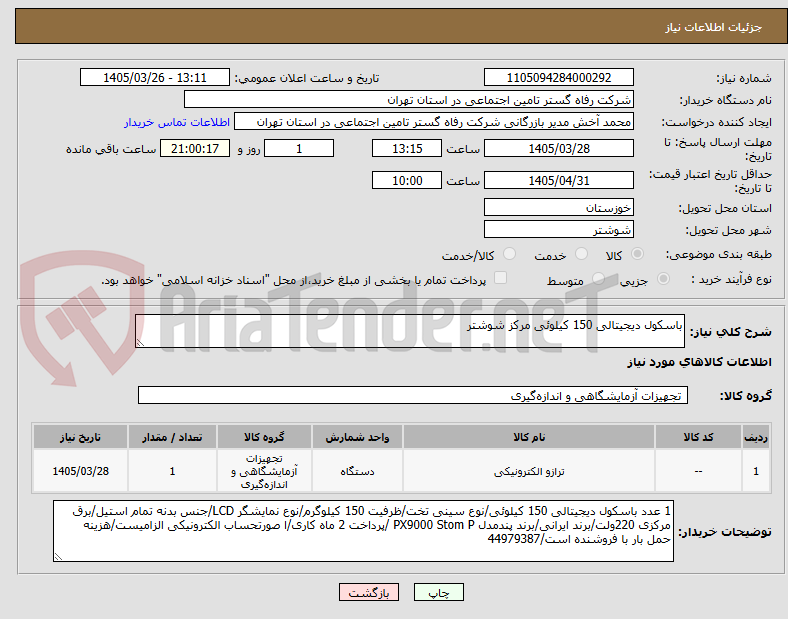Click the ردیف column header
Viewport: 788px width, 619px height.
[756, 437]
